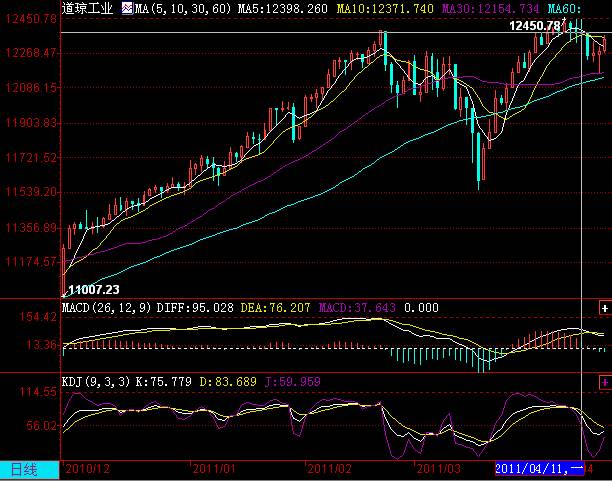Click the 11356.89 price axis label
Image resolution: width=612 pixels, height=481 pixels.
coord(30,227)
